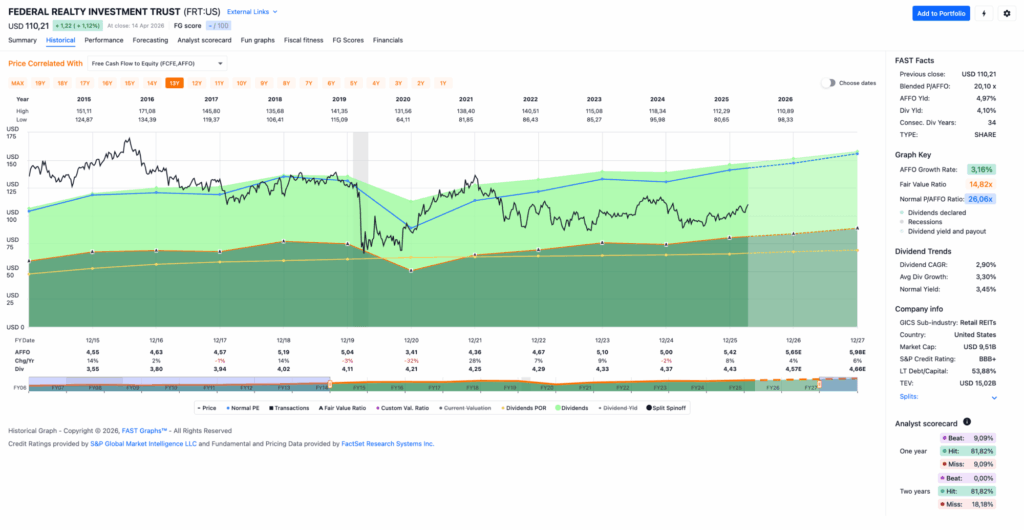This screenshot has height=530, width=1024.
Task: Toggle Recessions in Graph Key
Action: click(x=925, y=222)
